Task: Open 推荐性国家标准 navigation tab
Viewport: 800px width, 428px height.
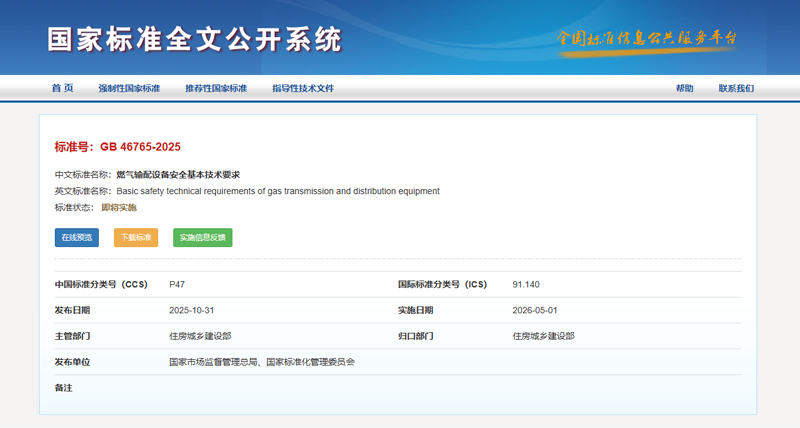Action: [215, 88]
